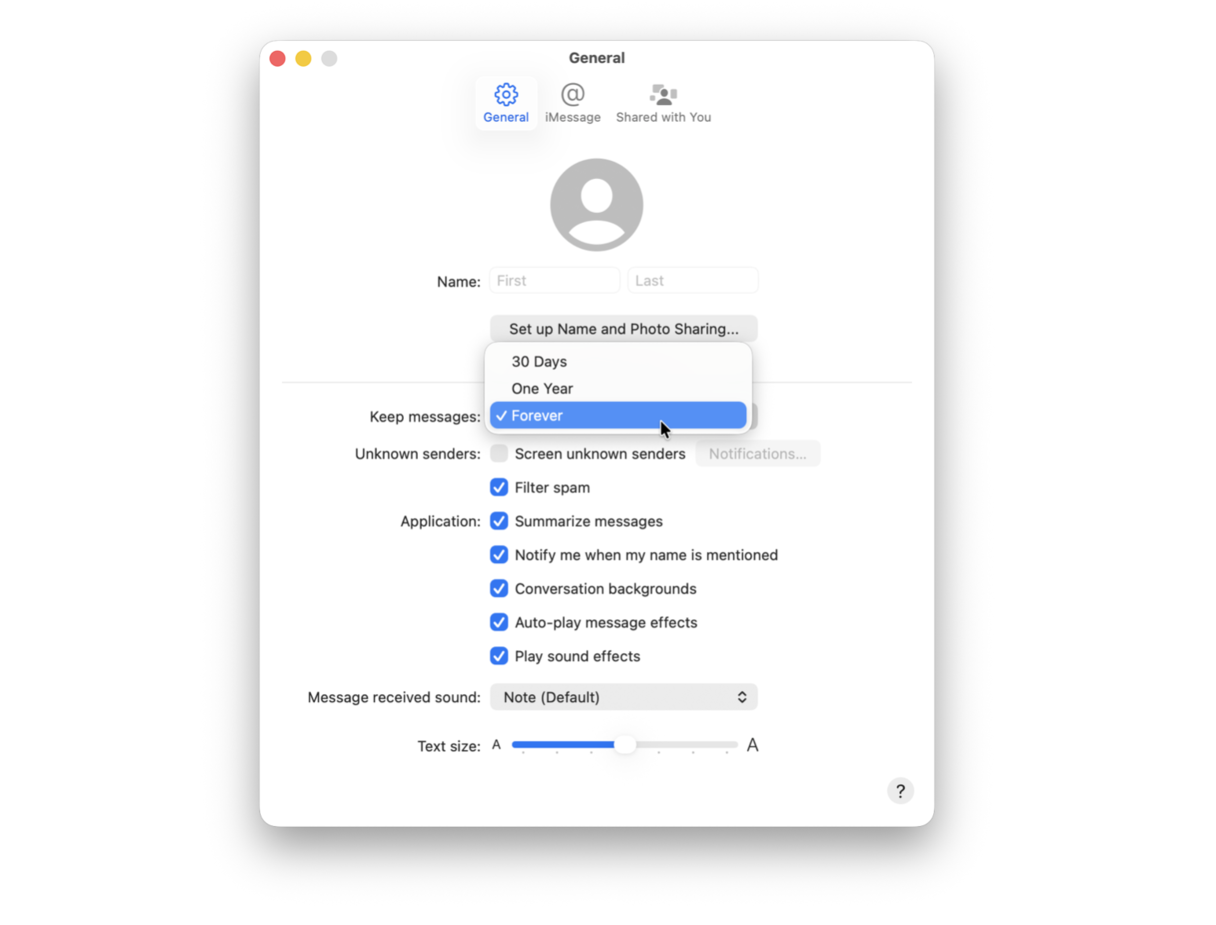The width and height of the screenshot is (1216, 925).
Task: Enable Screen unknown senders
Action: point(499,453)
